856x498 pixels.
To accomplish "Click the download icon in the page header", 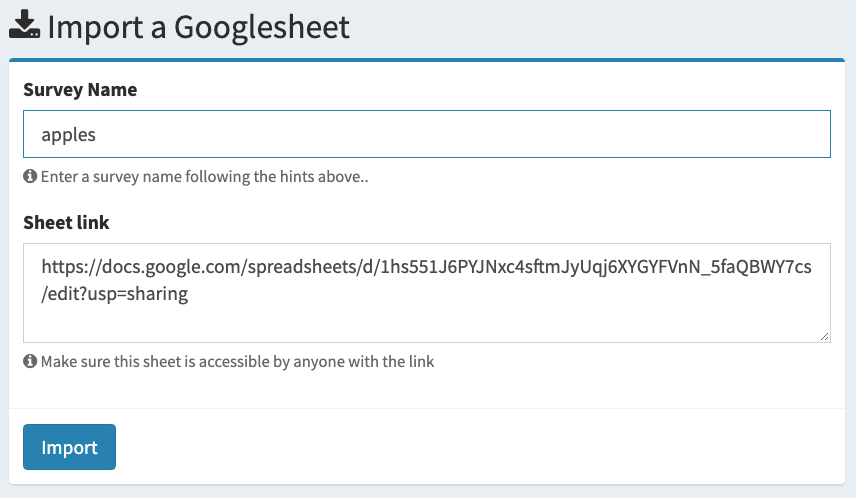I will 25,26.
